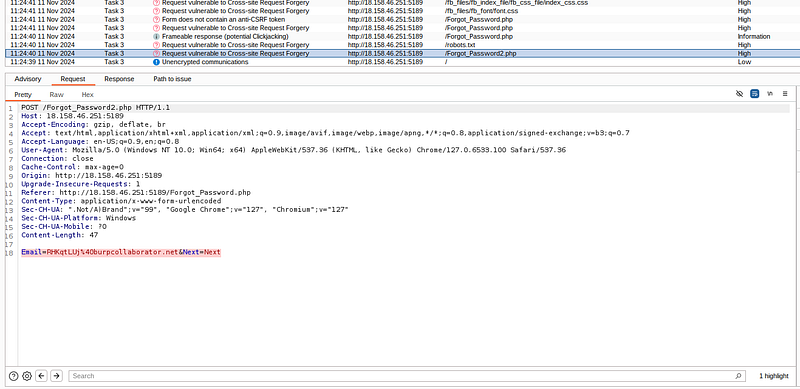The image size is (800, 389).
Task: Open the Path to issue tab
Action: [x=172, y=79]
